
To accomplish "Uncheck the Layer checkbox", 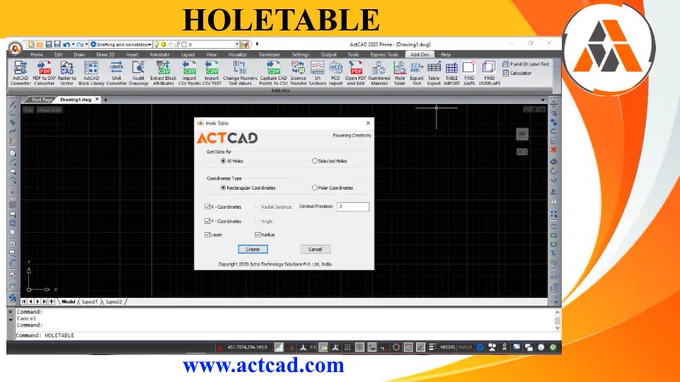I will pyautogui.click(x=207, y=235).
